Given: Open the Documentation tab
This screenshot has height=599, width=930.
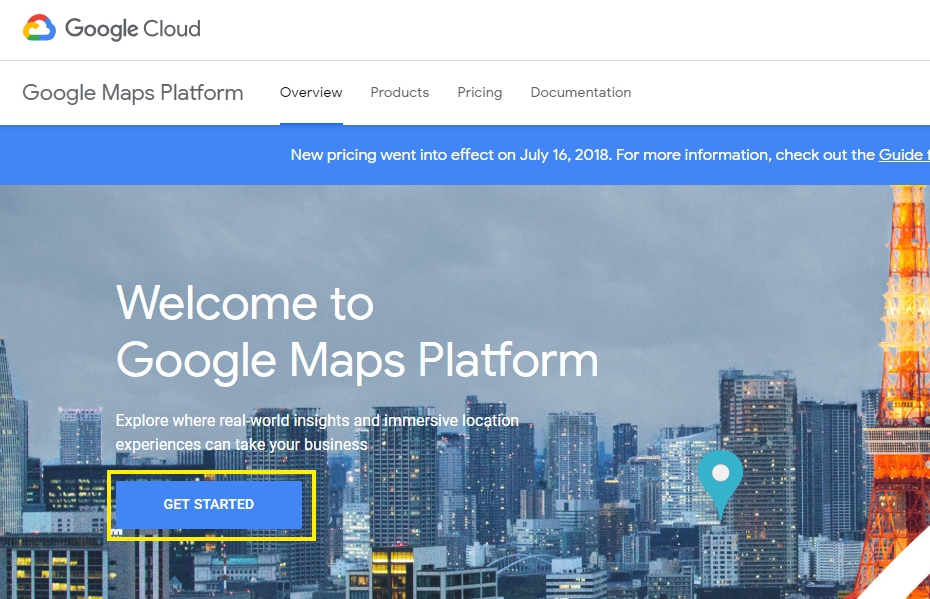Looking at the screenshot, I should (x=581, y=93).
